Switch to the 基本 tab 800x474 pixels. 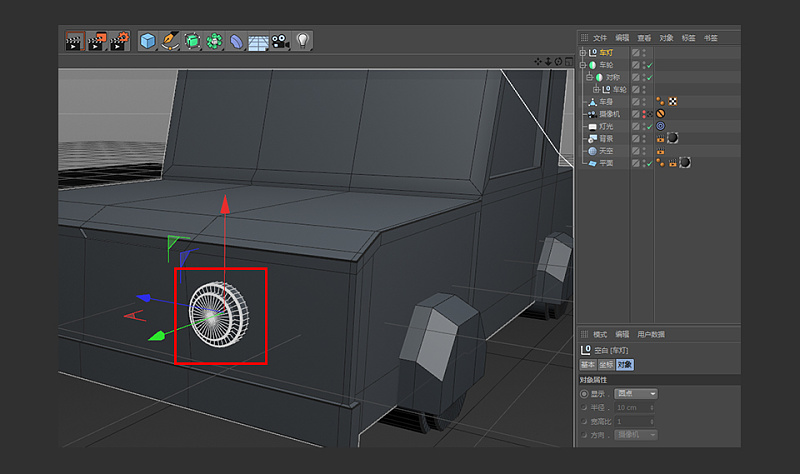(x=588, y=365)
